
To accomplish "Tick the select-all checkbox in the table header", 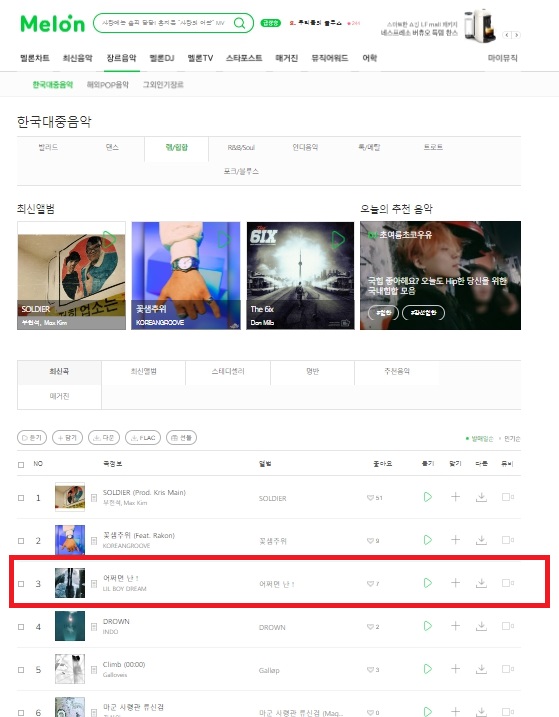I will [x=21, y=465].
